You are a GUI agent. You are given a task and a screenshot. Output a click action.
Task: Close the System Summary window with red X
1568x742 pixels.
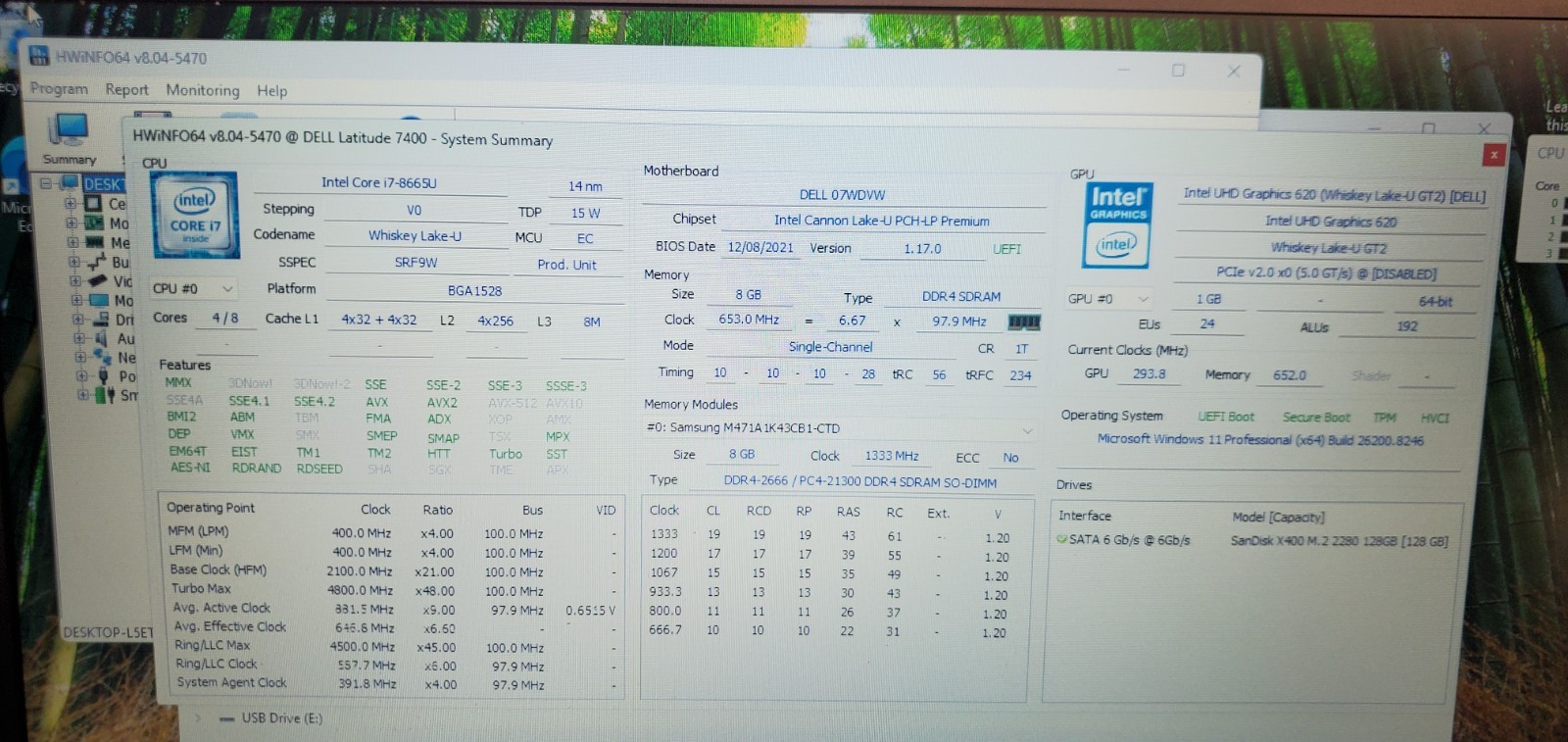click(1494, 154)
